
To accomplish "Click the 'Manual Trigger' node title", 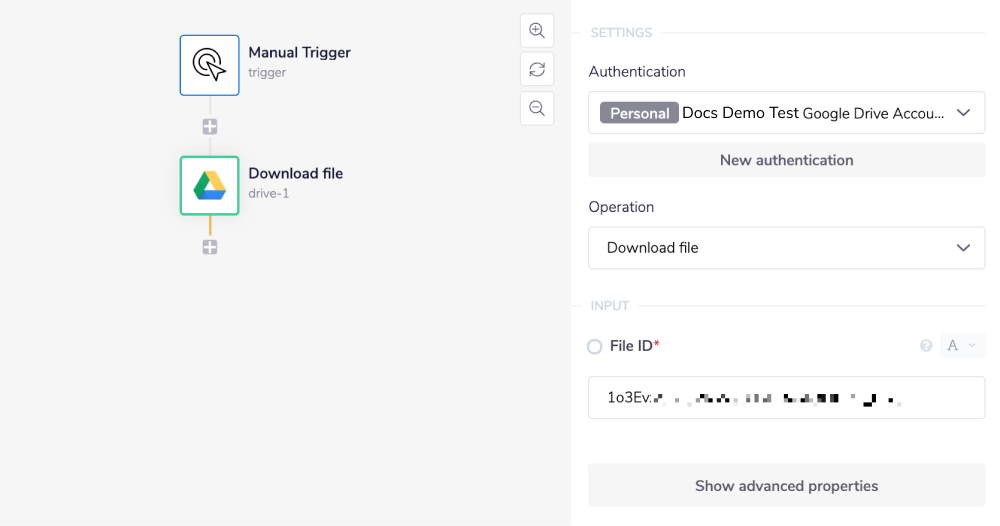I will (x=299, y=53).
